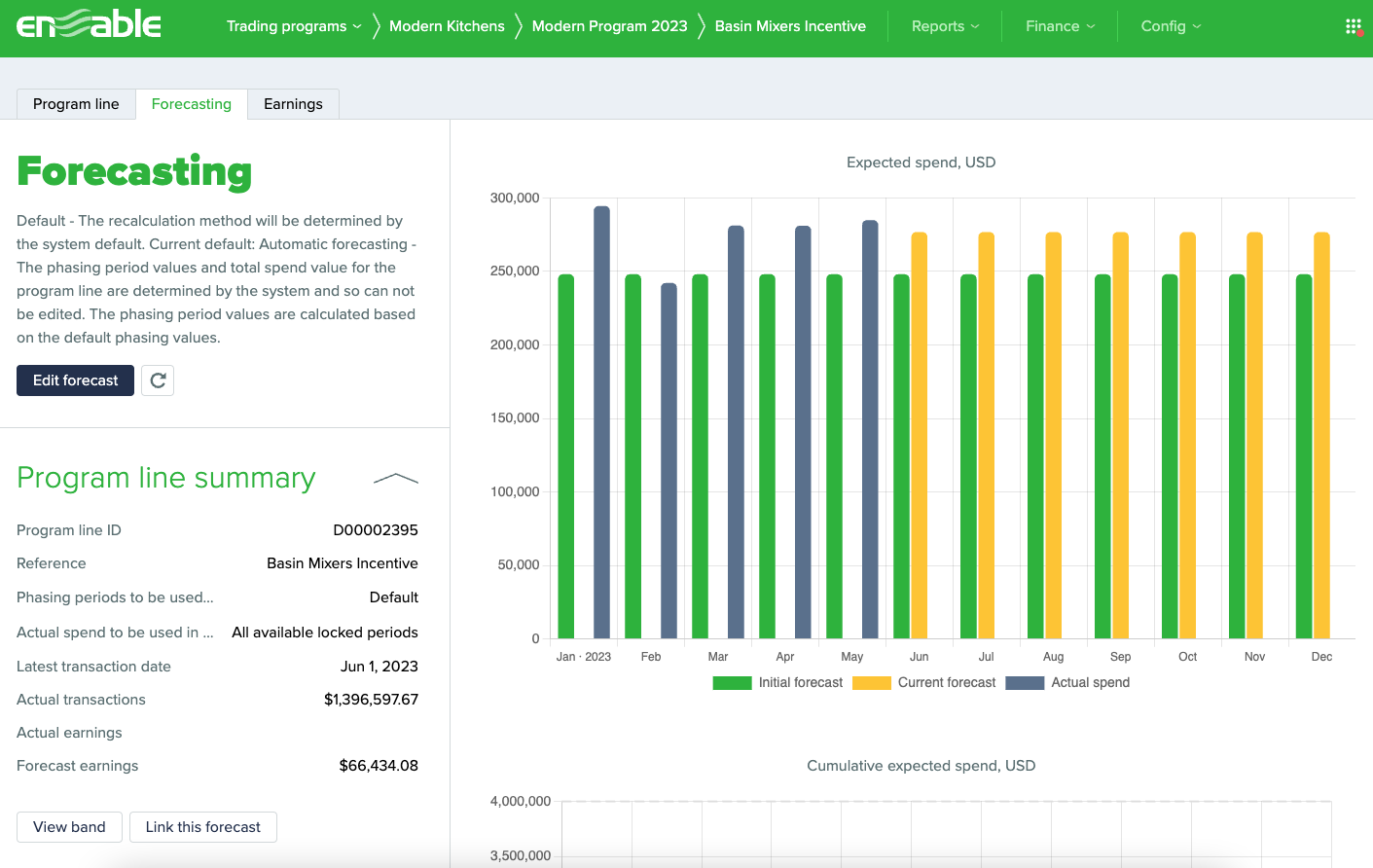Toggle Current forecast legend series
The image size is (1373, 868).
(x=924, y=683)
